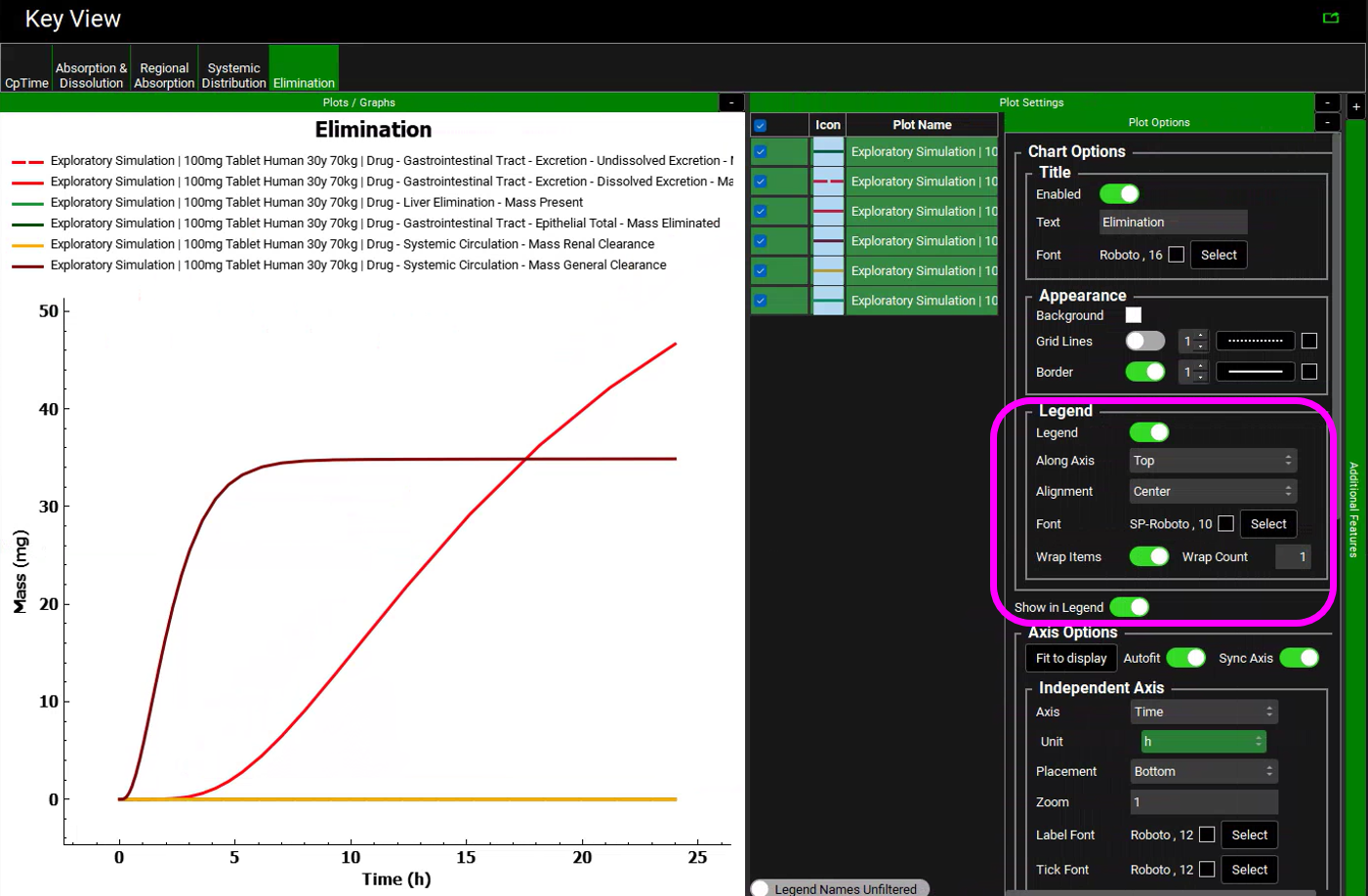Expand Additional Features with the plus button

pyautogui.click(x=1355, y=106)
